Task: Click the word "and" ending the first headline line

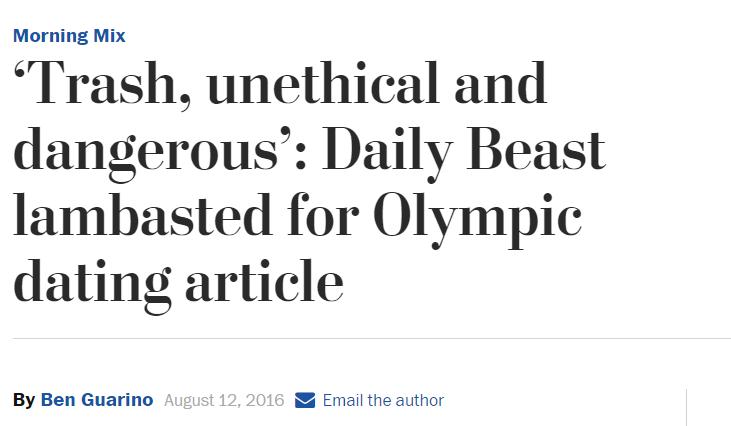Action: coord(500,82)
